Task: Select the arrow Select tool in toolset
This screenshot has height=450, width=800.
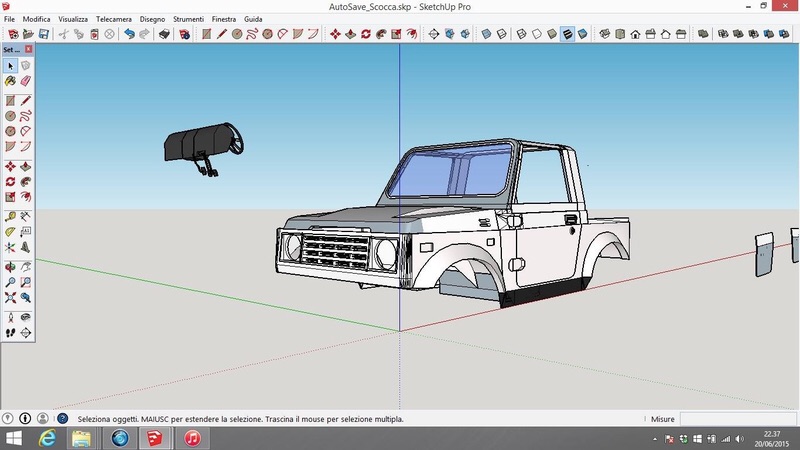Action: click(10, 66)
